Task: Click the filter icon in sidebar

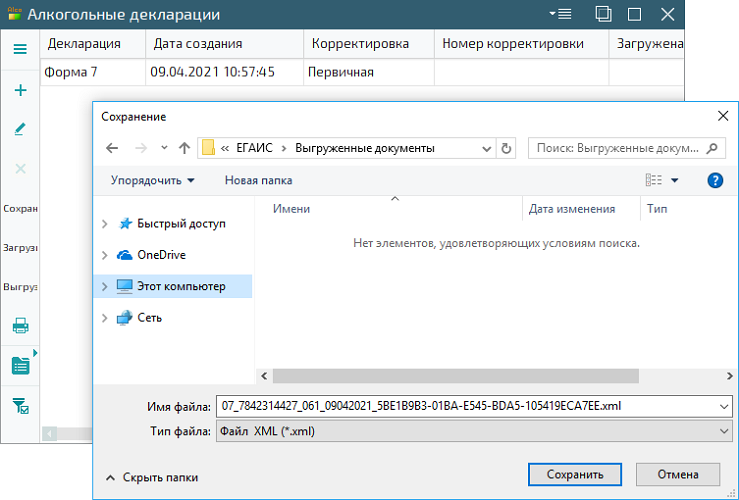Action: pos(20,405)
